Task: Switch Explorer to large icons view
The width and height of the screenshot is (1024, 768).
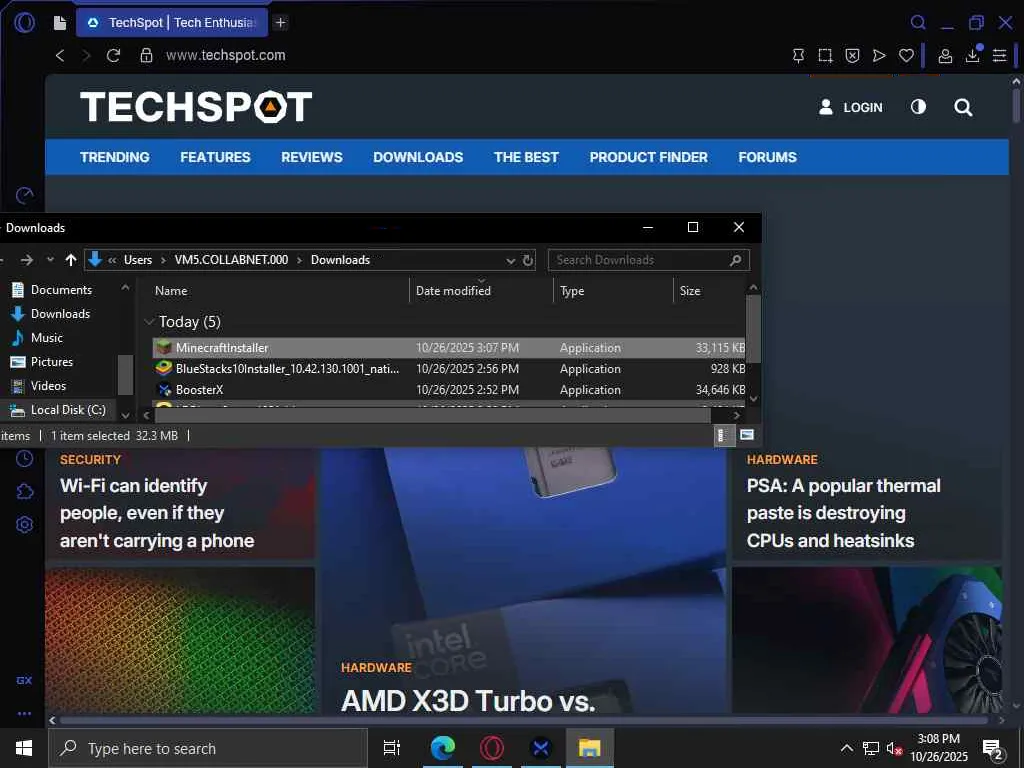Action: [747, 435]
